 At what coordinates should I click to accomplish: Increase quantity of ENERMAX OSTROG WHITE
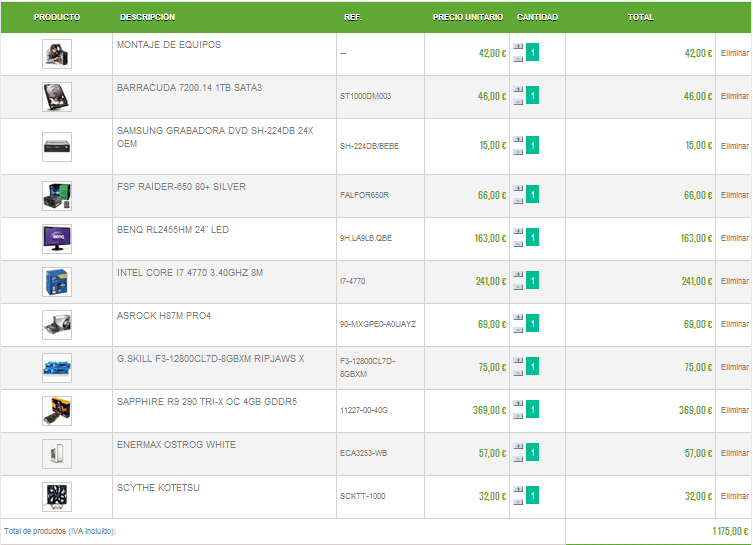pos(518,447)
